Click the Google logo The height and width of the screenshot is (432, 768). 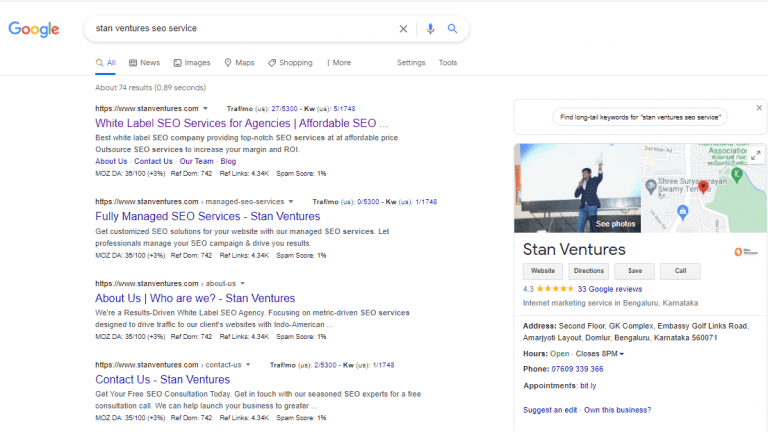coord(34,29)
